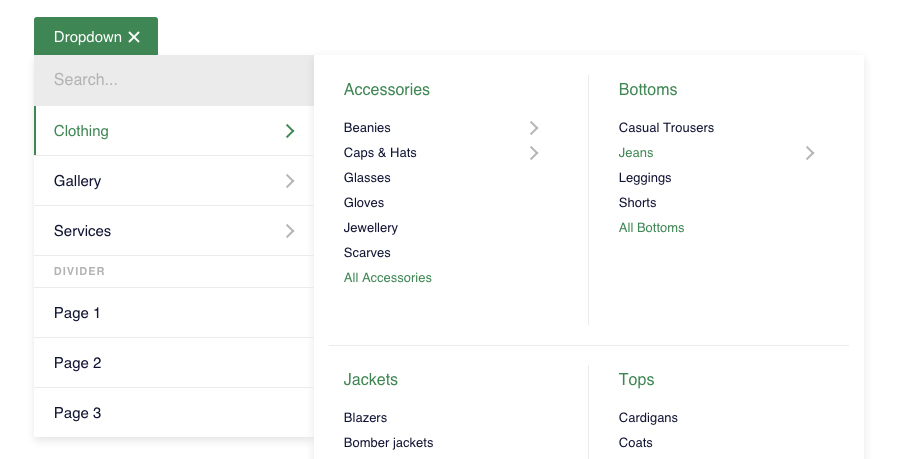Viewport: 912px width, 459px height.
Task: Type in the Search field
Action: 174,80
